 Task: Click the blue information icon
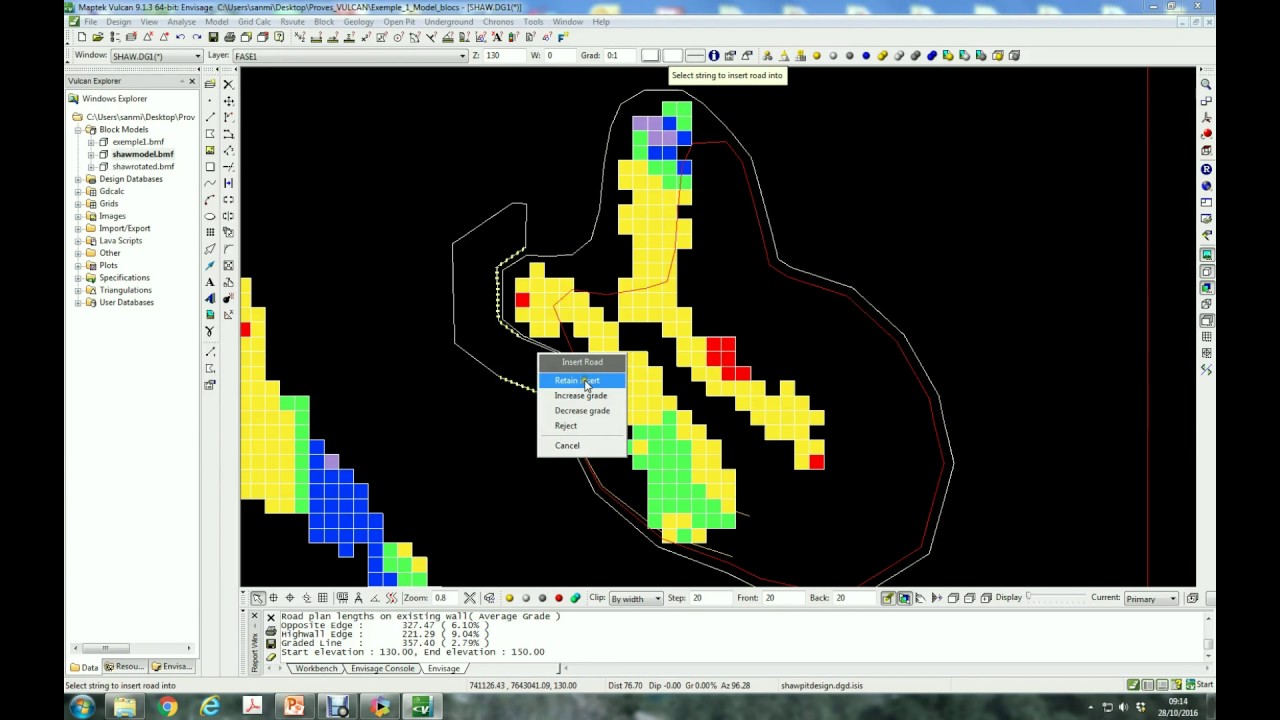click(x=714, y=56)
